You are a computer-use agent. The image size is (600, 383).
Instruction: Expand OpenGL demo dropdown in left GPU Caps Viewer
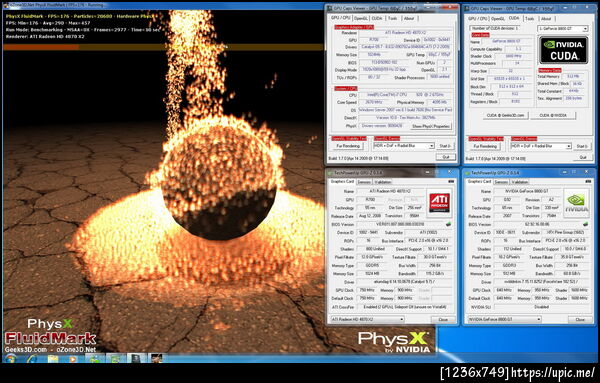432,146
